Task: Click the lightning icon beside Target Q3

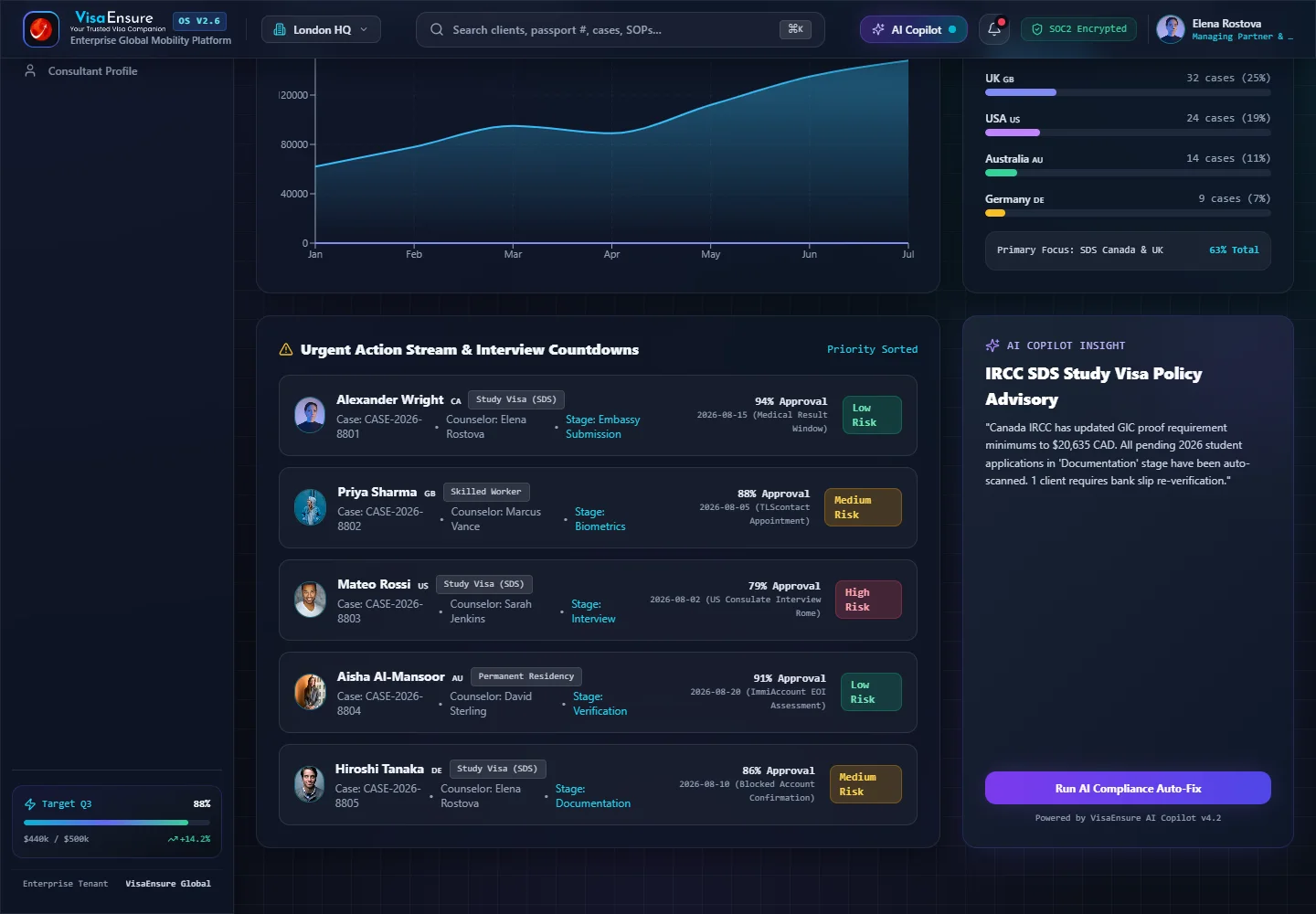Action: 30,804
